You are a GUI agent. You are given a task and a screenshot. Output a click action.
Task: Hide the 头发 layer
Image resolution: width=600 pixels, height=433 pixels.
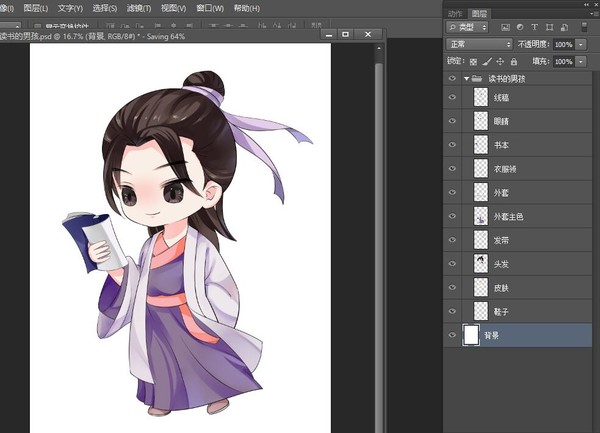coord(452,264)
